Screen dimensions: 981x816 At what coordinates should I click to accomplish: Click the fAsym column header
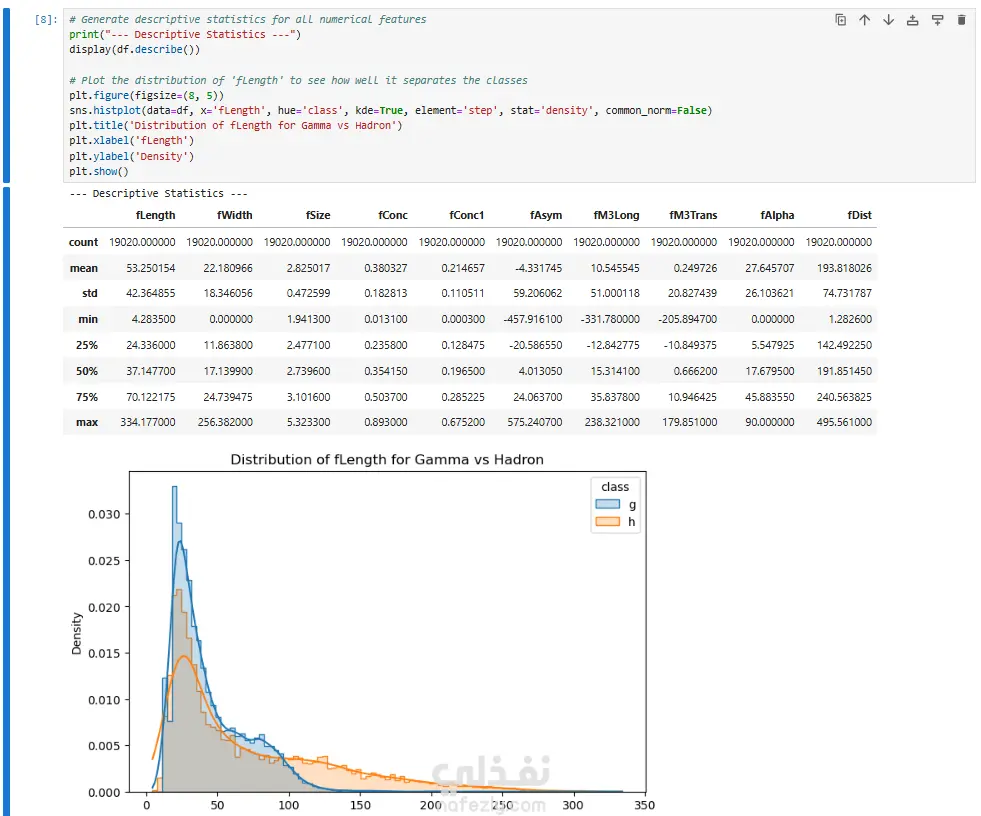tap(546, 215)
